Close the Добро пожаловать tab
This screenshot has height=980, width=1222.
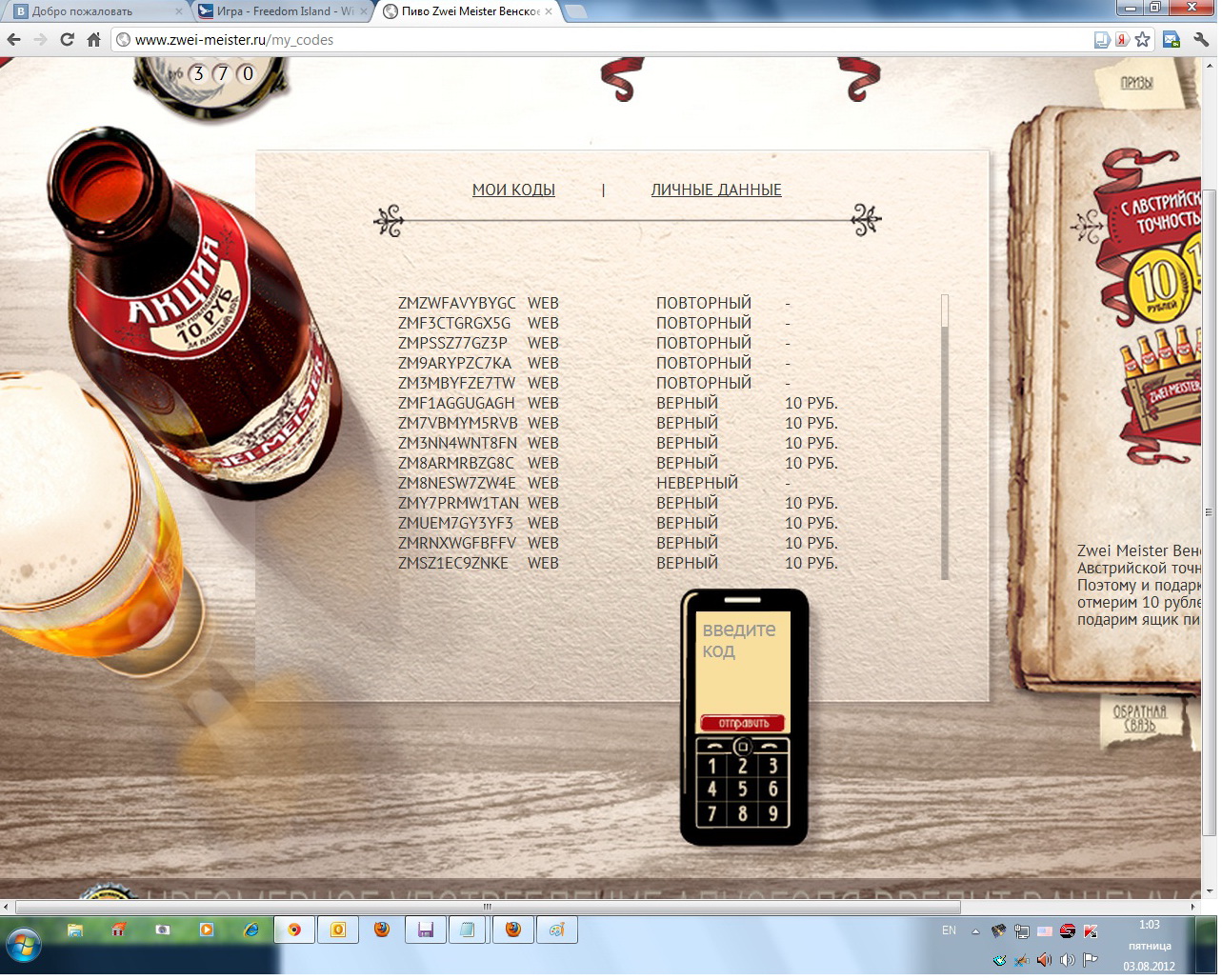(x=180, y=11)
